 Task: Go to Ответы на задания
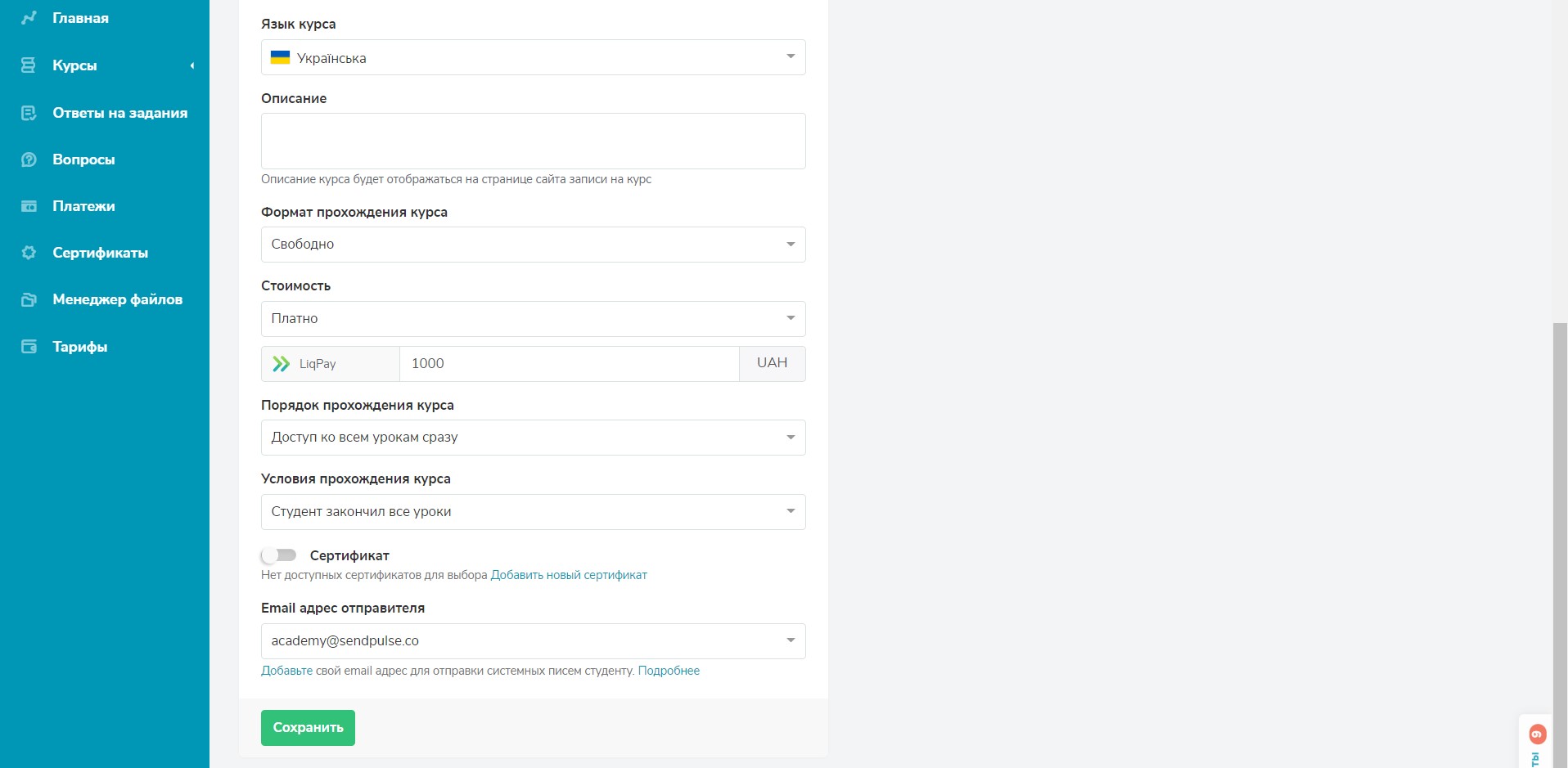[119, 113]
